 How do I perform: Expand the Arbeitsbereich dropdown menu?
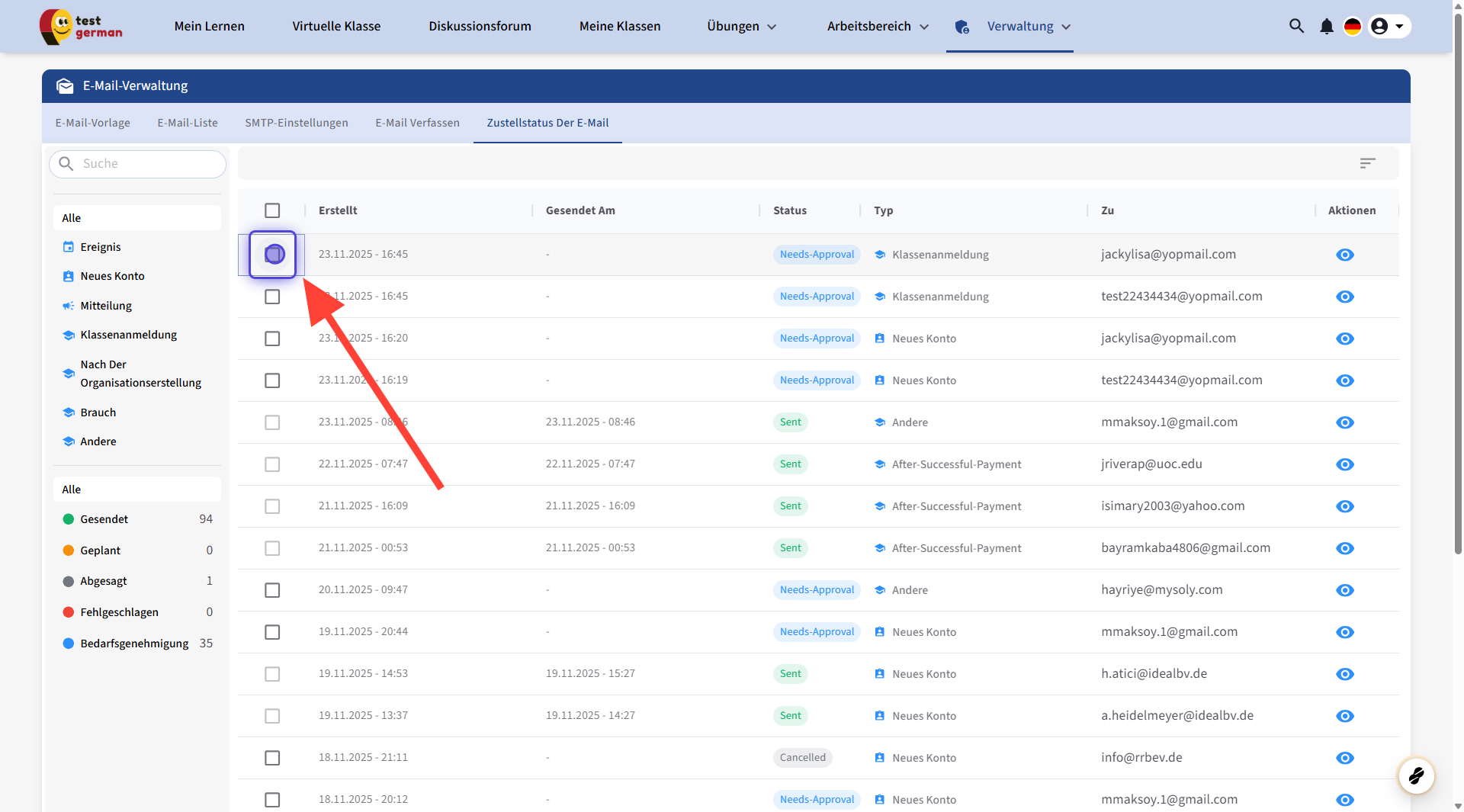[x=878, y=27]
